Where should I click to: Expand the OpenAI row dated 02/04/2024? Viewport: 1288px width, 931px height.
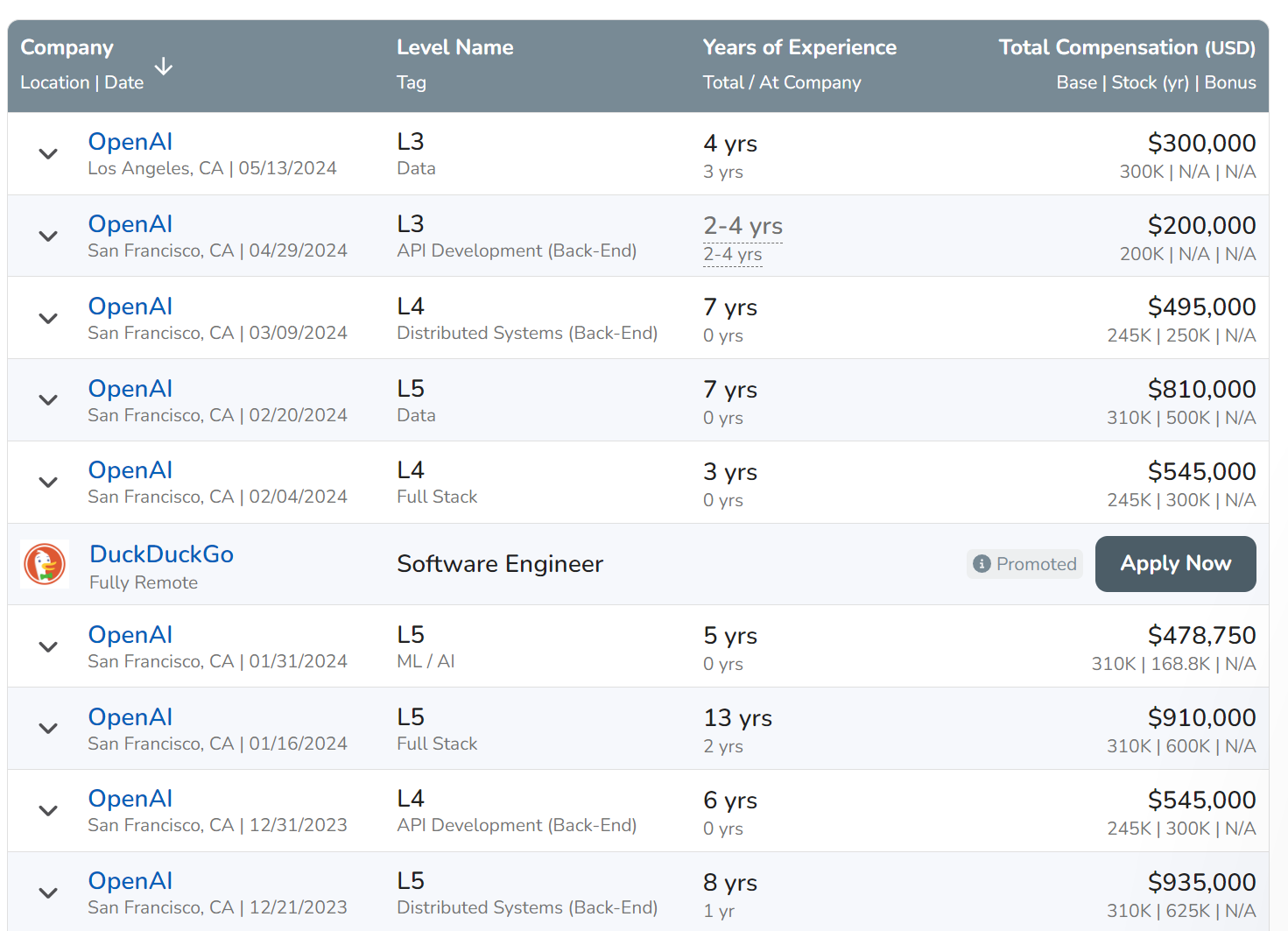(x=48, y=482)
